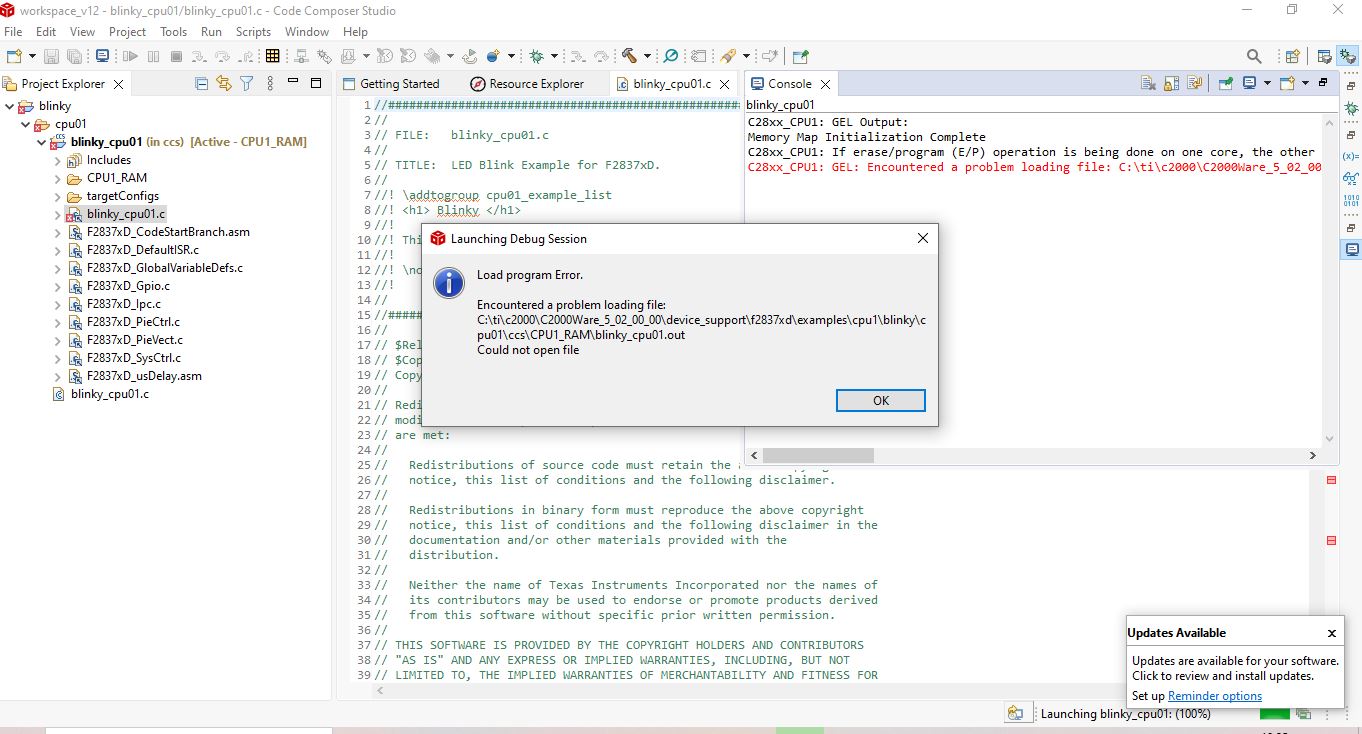1362x734 pixels.
Task: Open the Display Selected Console dropdown arrow
Action: click(x=1267, y=84)
